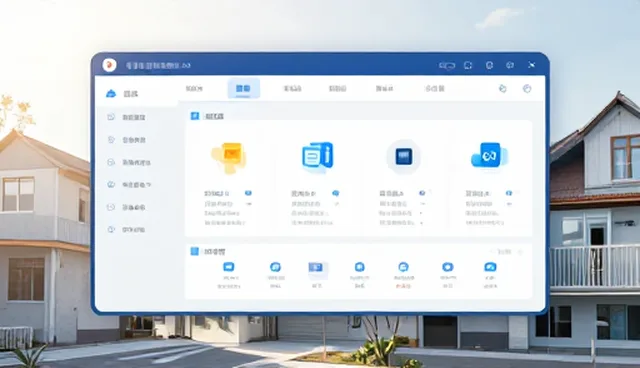Click the blue badge beside the cloud link card title

pos(509,193)
